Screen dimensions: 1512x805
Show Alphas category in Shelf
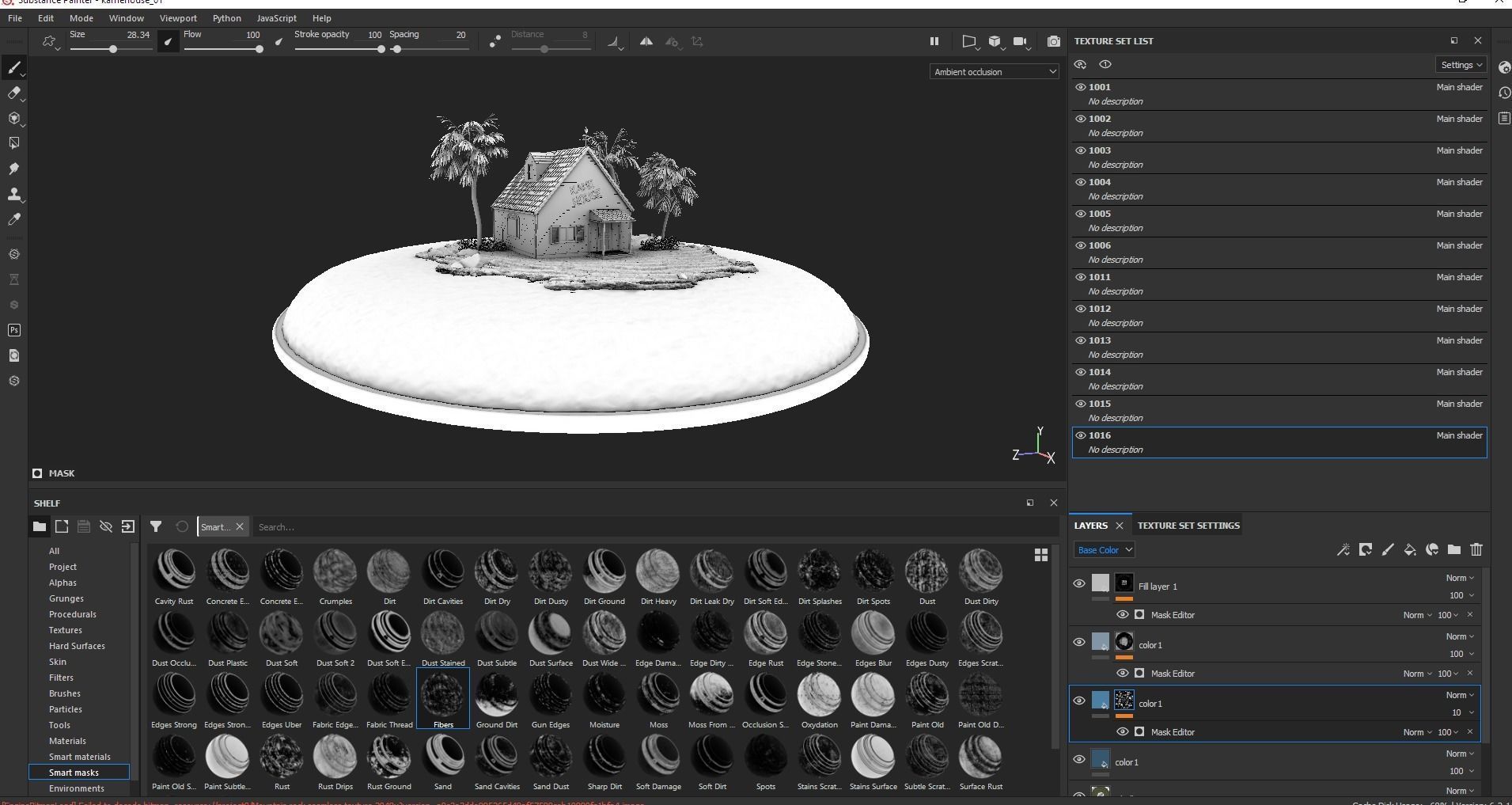(63, 583)
